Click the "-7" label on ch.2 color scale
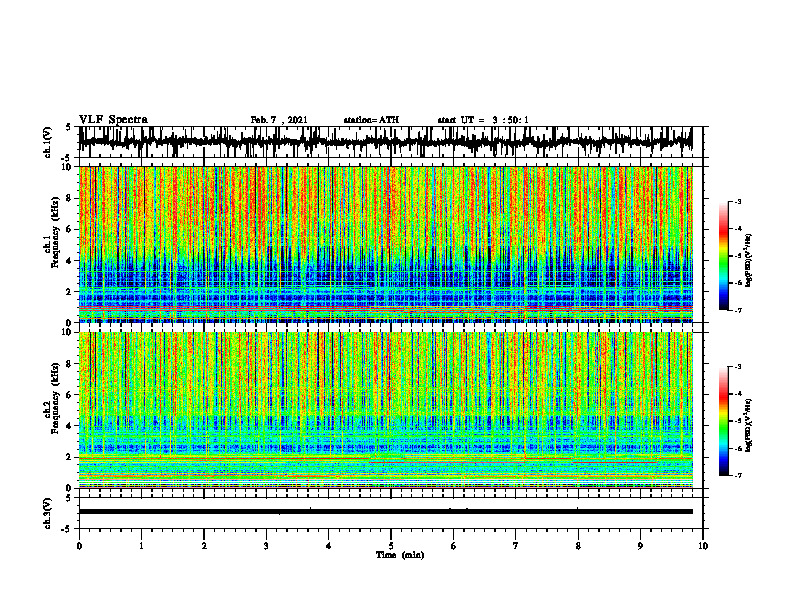Viewport: 792px width, 612px height. (738, 476)
